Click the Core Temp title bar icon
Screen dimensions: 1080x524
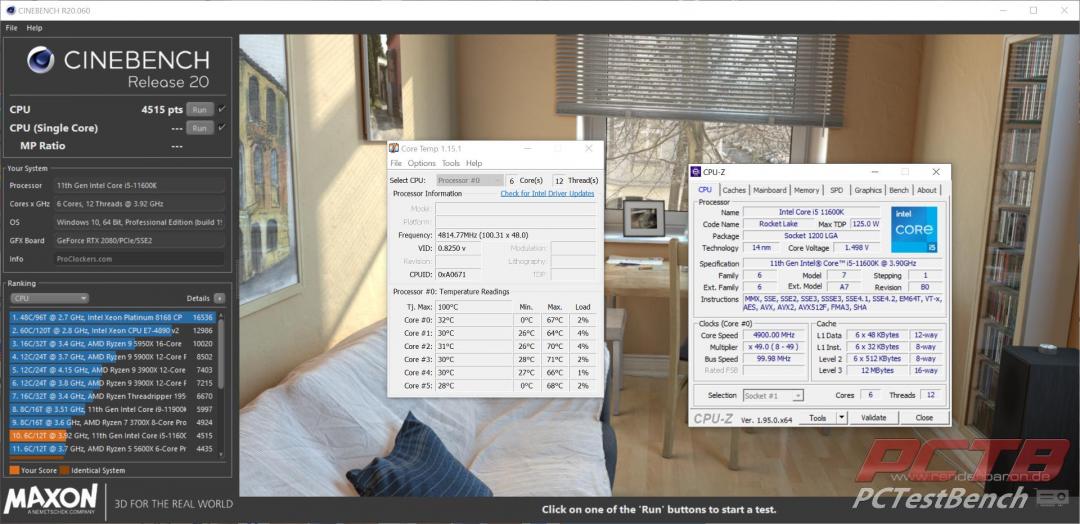pyautogui.click(x=394, y=149)
